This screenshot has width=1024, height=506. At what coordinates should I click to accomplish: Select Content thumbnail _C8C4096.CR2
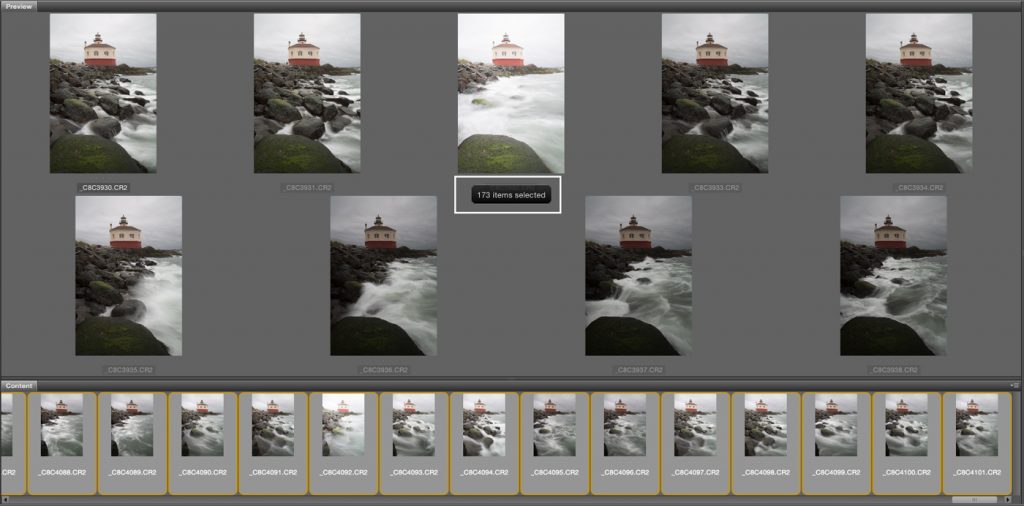[625, 443]
